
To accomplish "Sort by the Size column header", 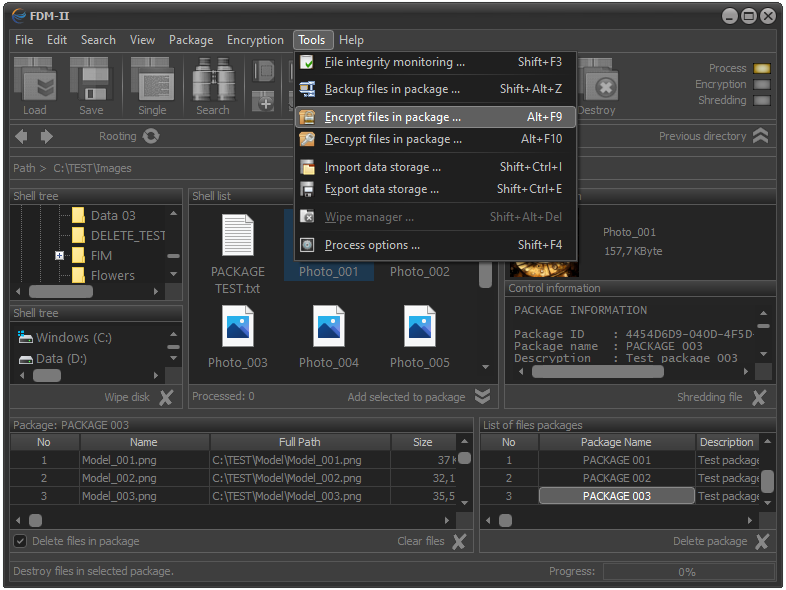I will tap(423, 442).
